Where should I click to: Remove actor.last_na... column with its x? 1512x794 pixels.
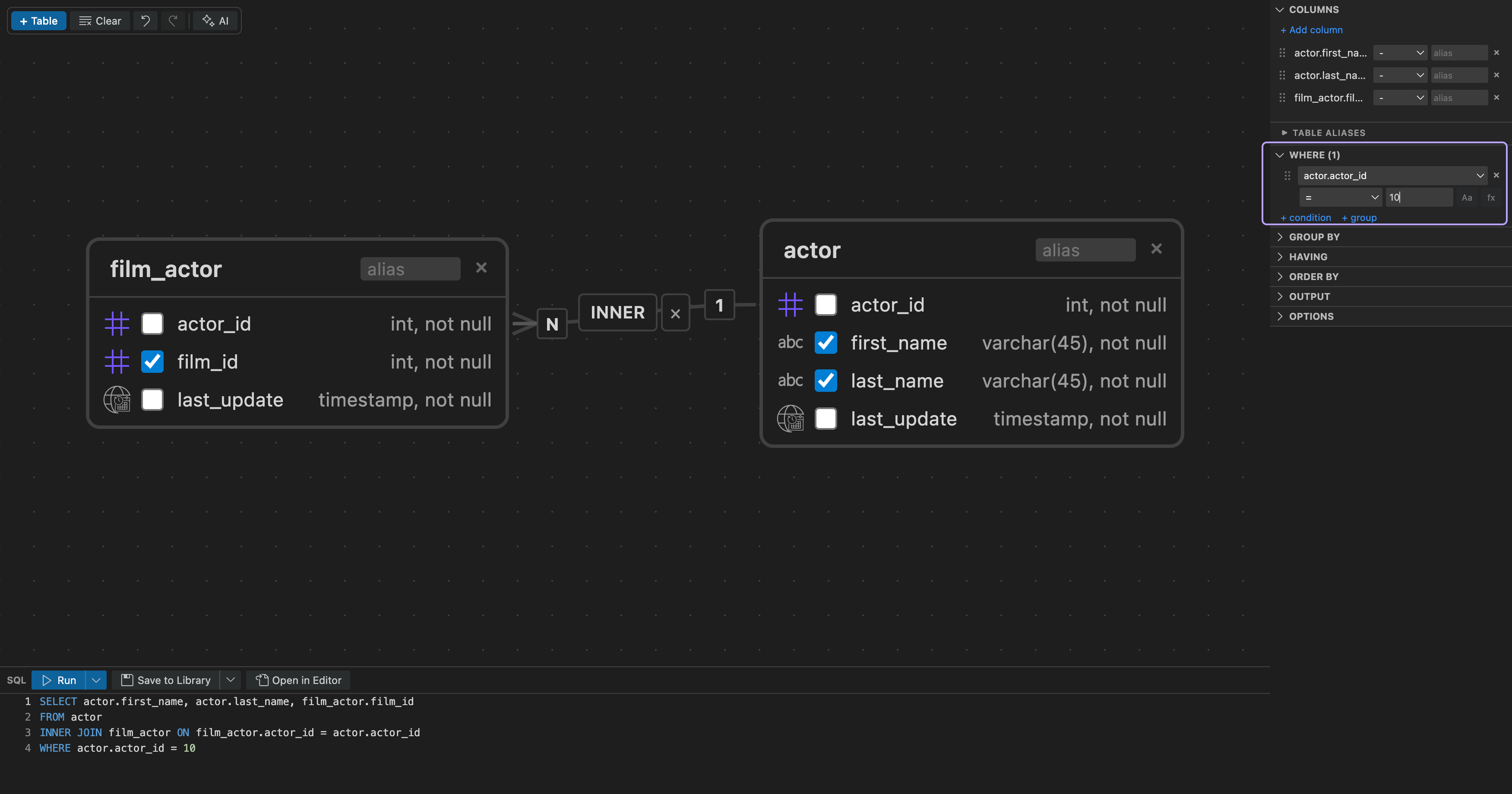click(1497, 75)
